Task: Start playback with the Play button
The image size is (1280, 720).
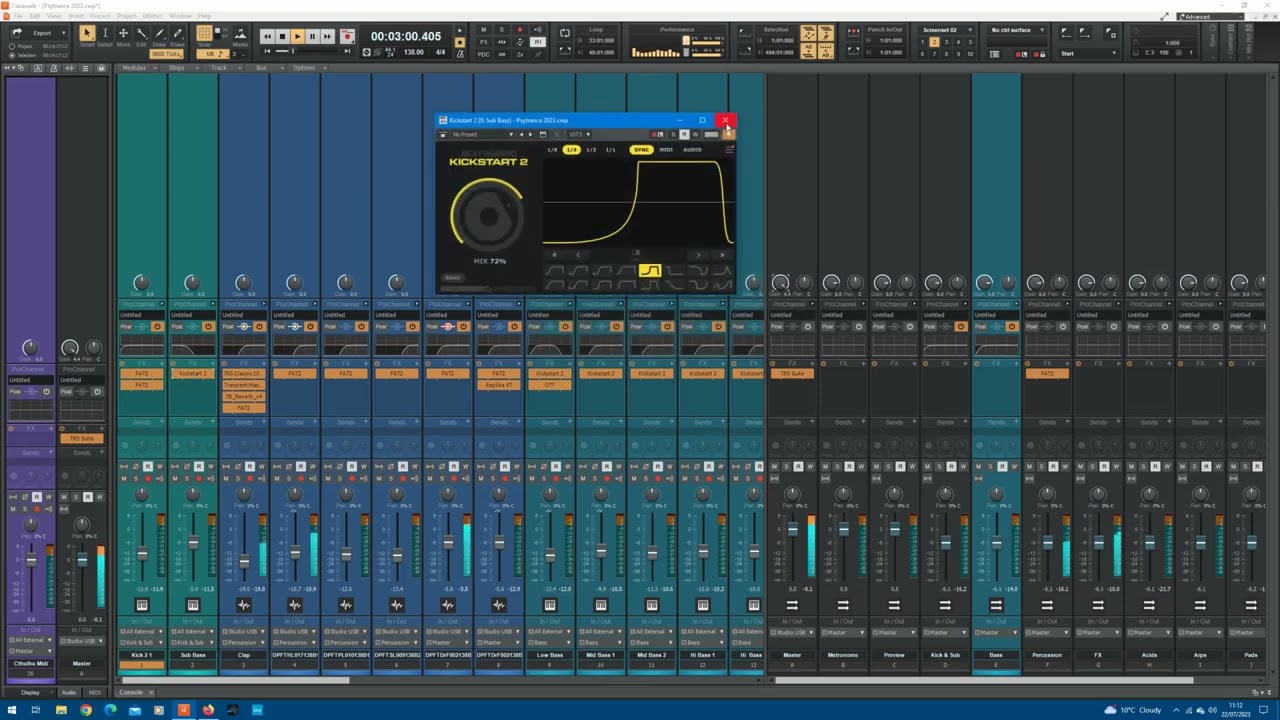Action: point(297,37)
